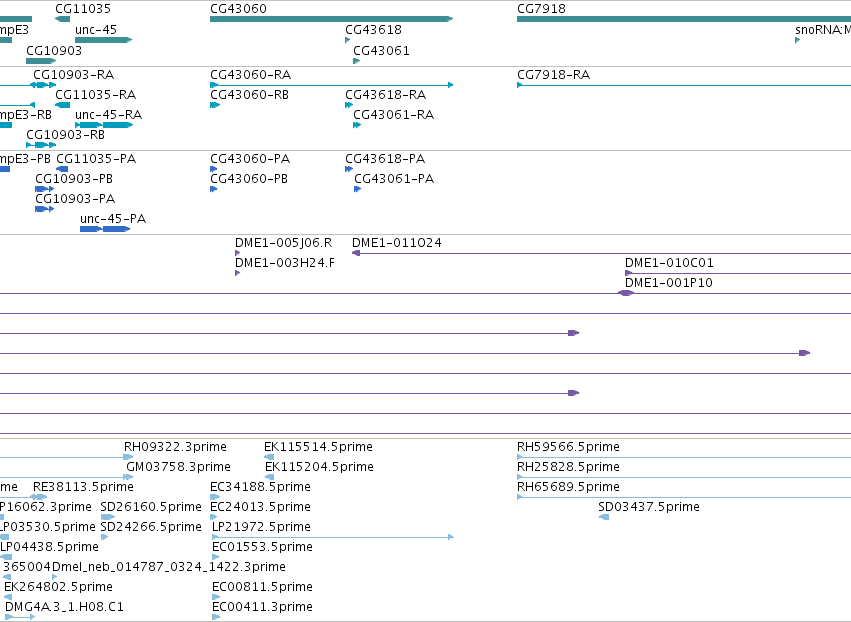Click the DME1-011O24 feature label

click(x=397, y=243)
